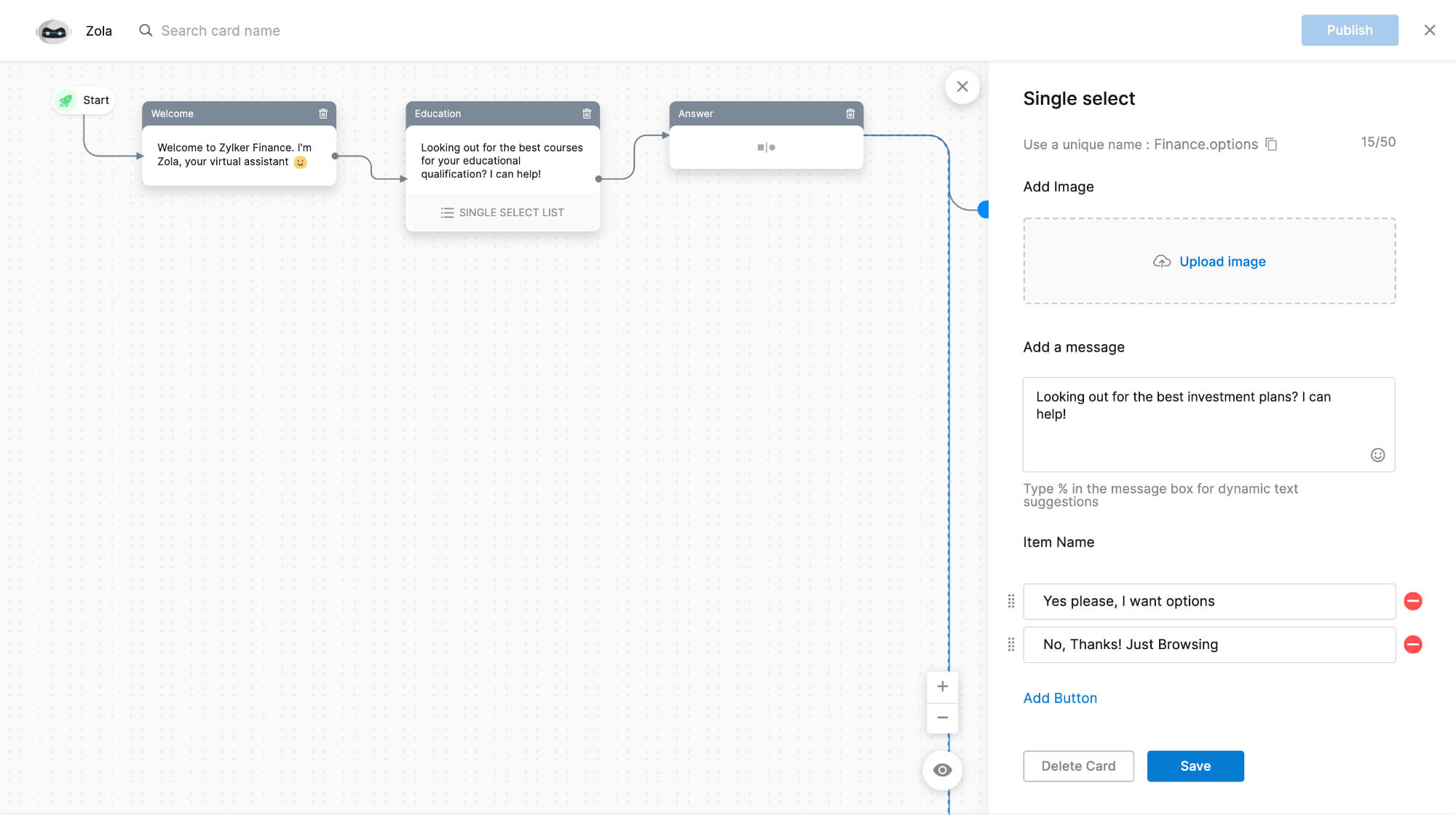
Task: Click drag handle beside 'Yes please' item
Action: pyautogui.click(x=1011, y=601)
